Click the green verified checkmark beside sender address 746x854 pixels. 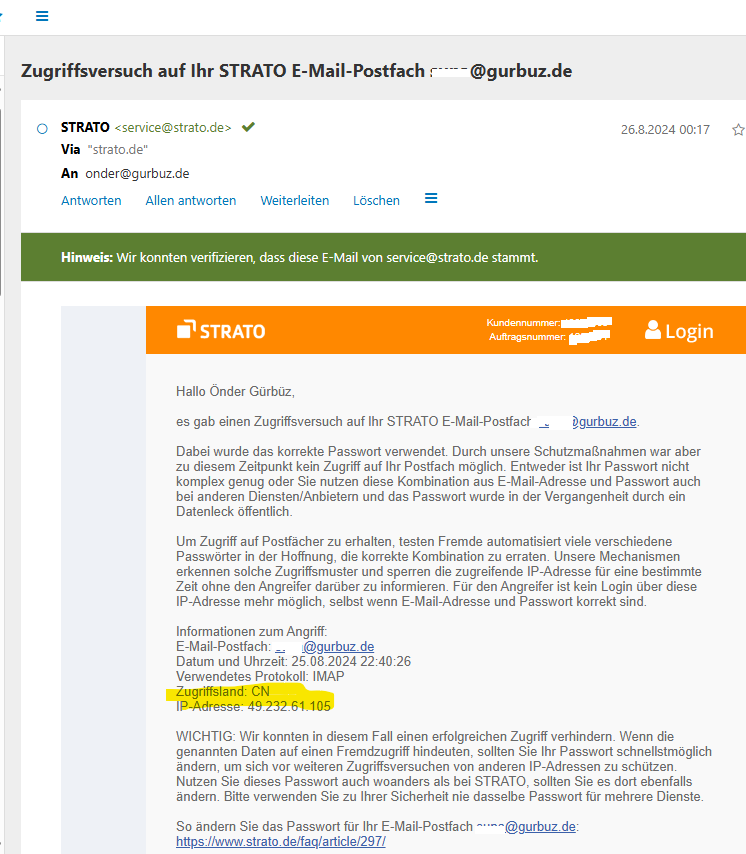[x=248, y=127]
